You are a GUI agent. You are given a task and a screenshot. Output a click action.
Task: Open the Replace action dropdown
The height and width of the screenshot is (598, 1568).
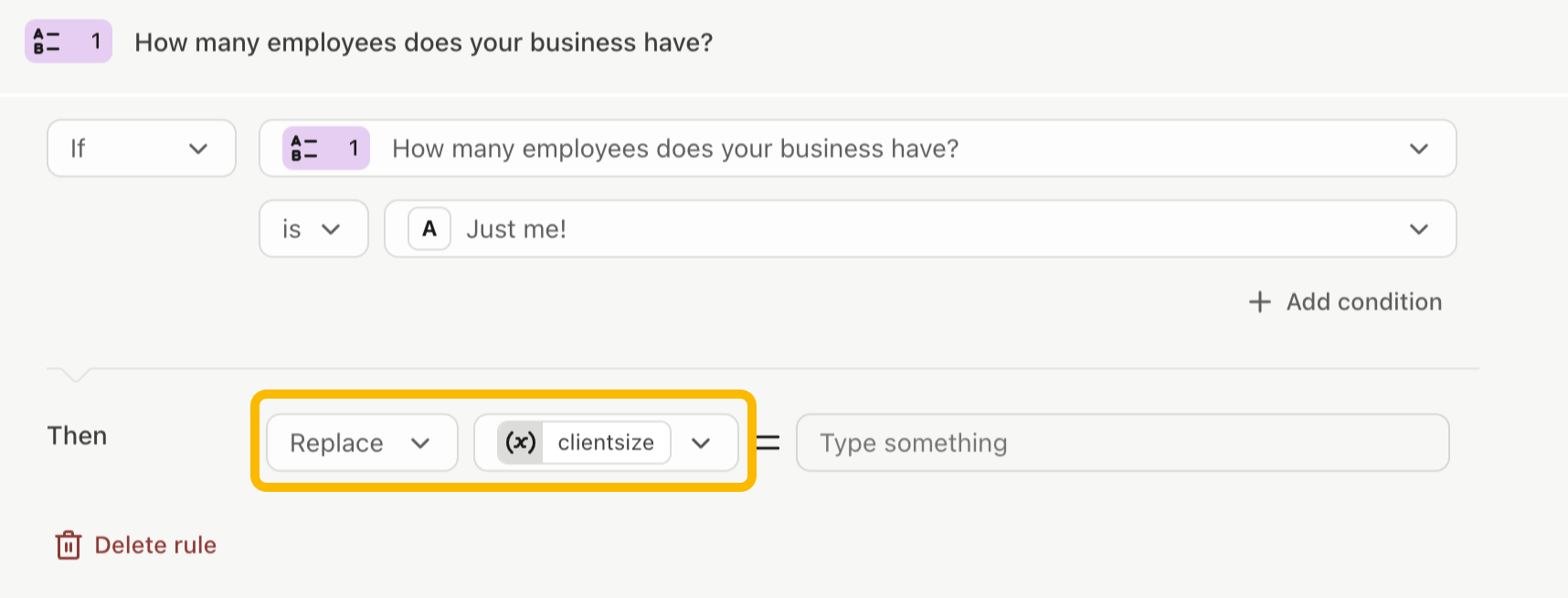362,443
